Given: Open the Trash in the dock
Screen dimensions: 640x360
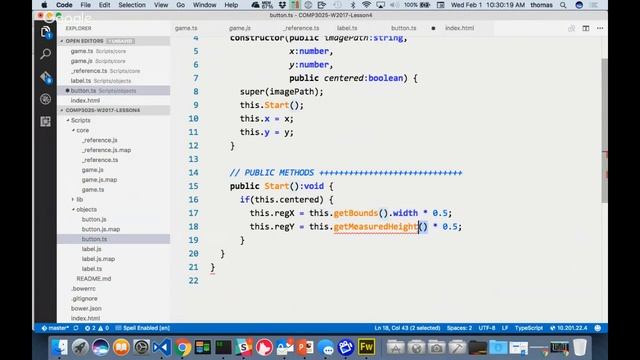Looking at the screenshot, I should point(580,347).
